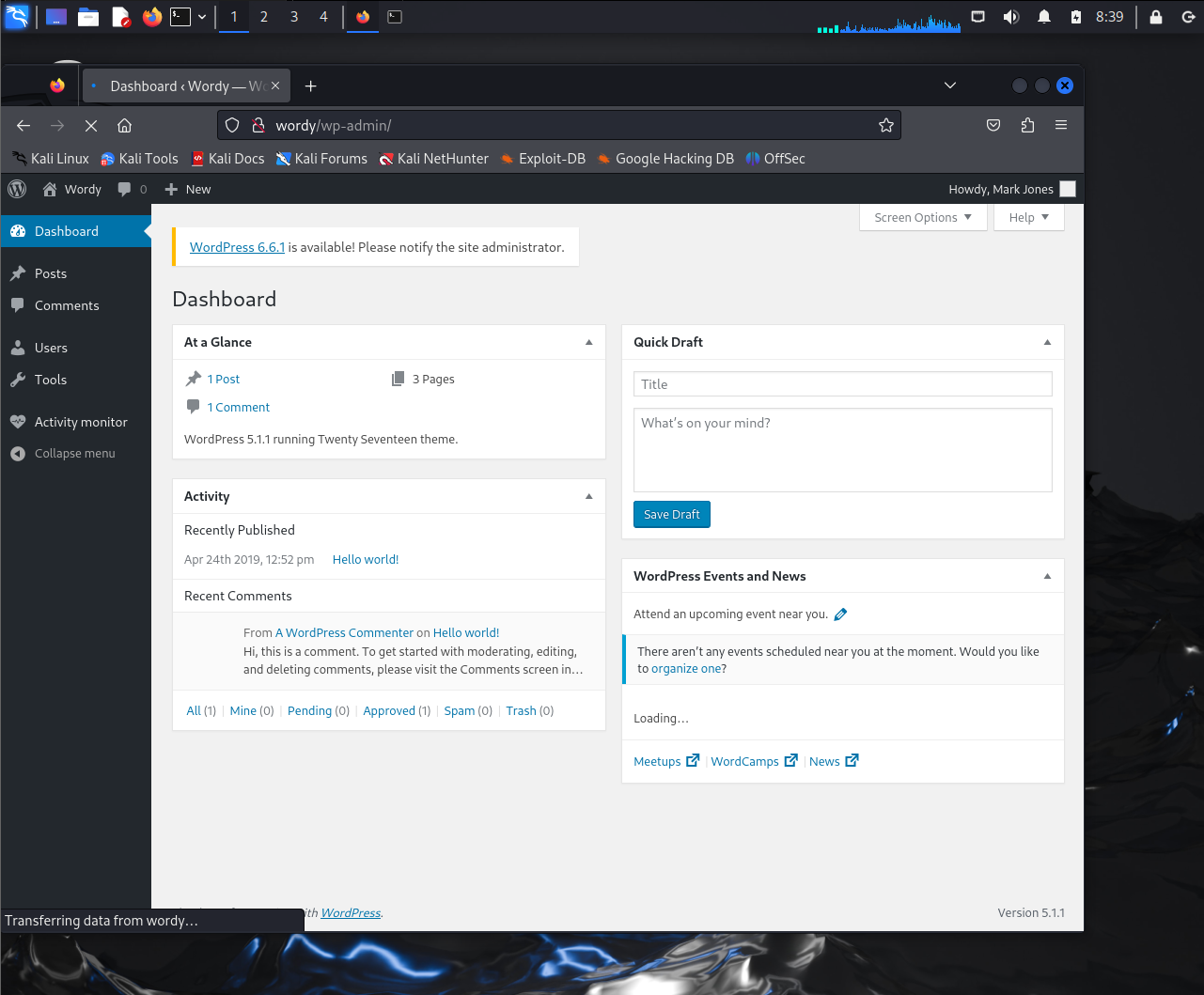Open a new browser tab with the plus button

click(311, 86)
